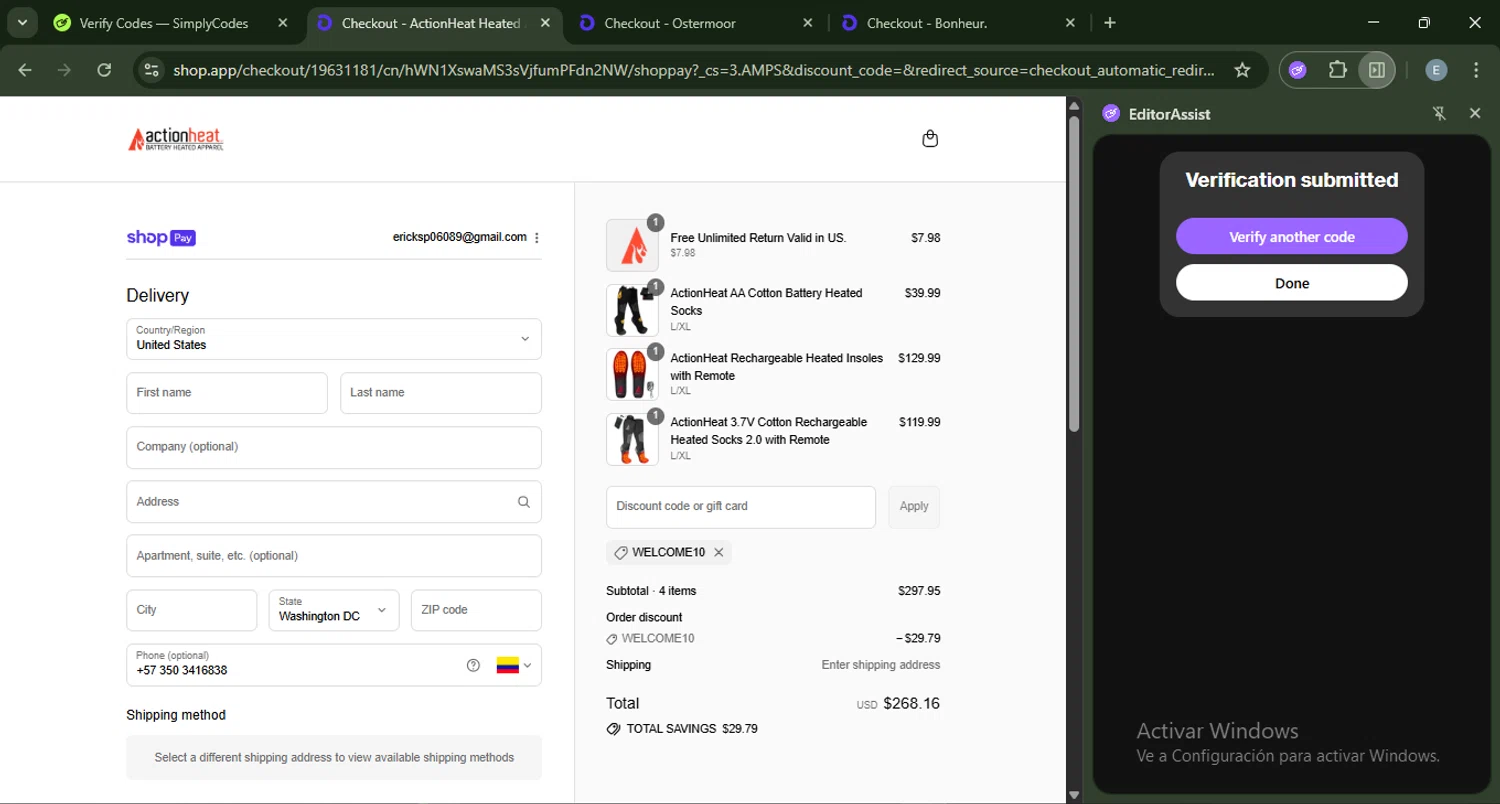Unpin the EditorAssist side panel
The width and height of the screenshot is (1500, 804).
coord(1439,114)
